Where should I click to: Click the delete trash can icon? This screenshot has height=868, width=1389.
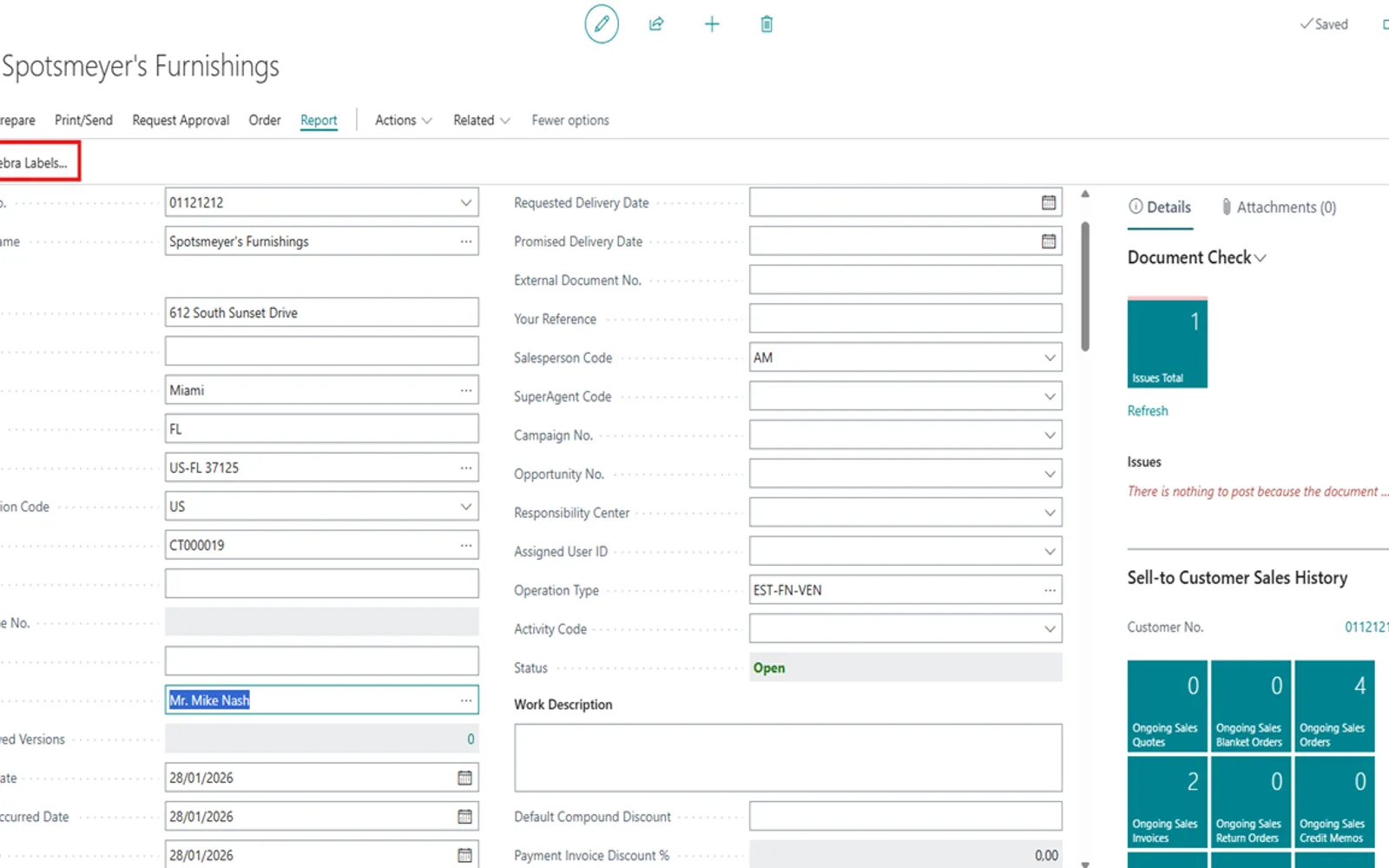(x=767, y=23)
